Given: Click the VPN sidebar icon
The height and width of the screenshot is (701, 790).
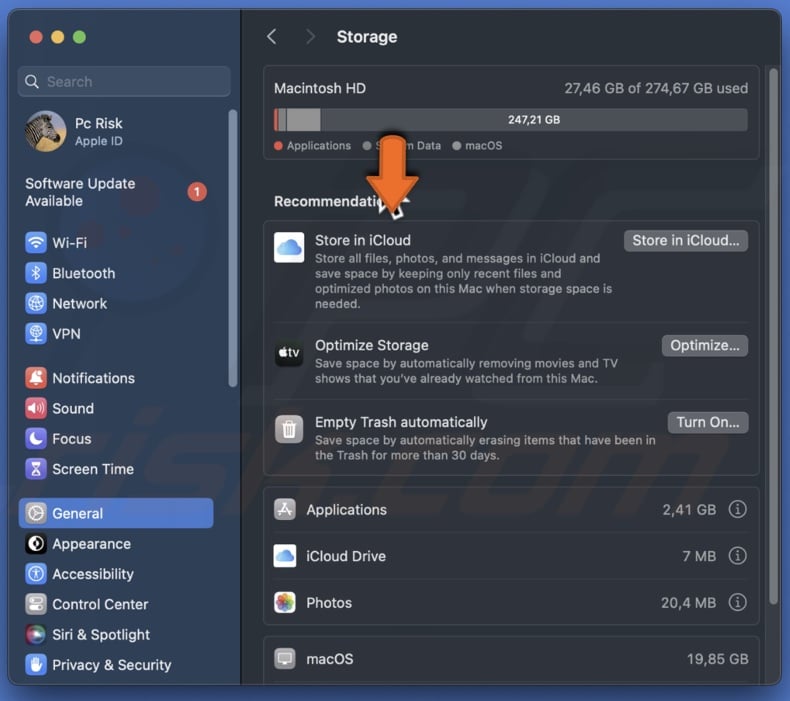Looking at the screenshot, I should tap(36, 334).
